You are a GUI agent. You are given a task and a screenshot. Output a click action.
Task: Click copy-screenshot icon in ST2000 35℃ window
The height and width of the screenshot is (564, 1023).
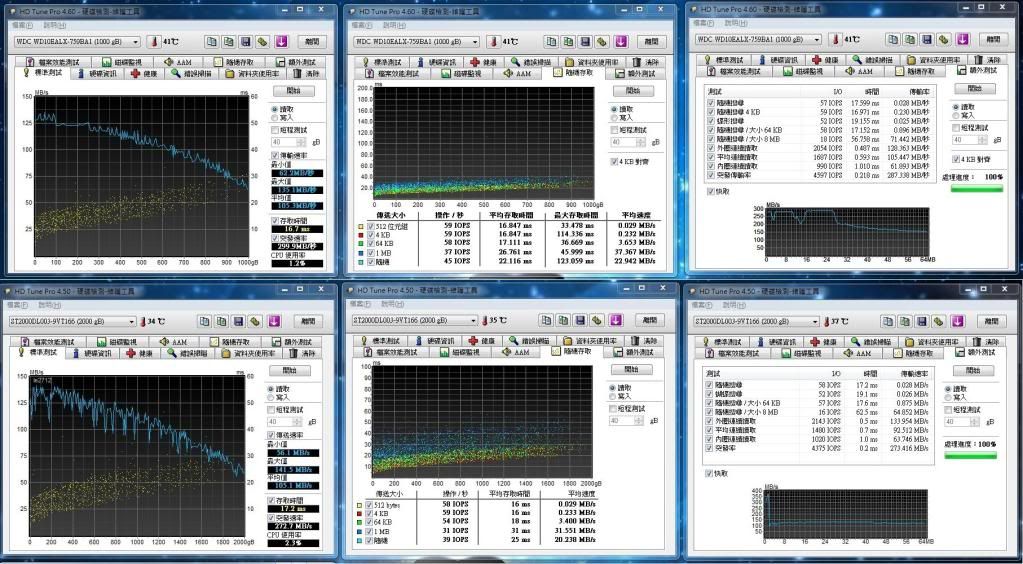(x=564, y=321)
